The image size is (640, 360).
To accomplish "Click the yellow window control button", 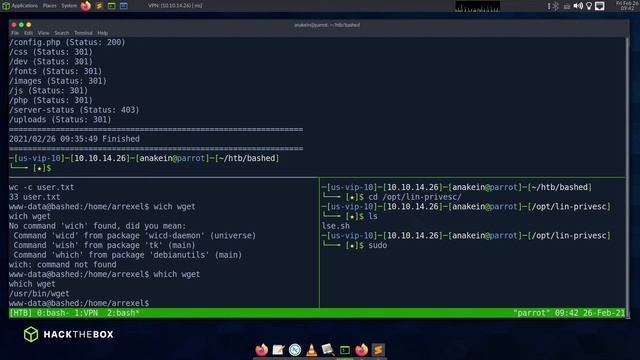I will (x=29, y=25).
